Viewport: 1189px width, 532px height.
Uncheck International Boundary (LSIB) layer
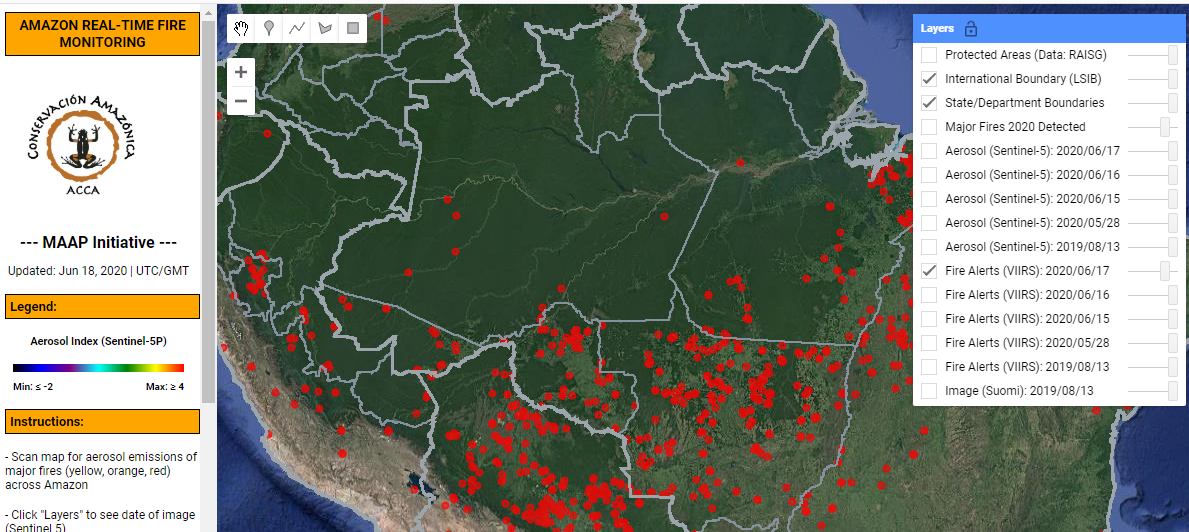point(929,79)
